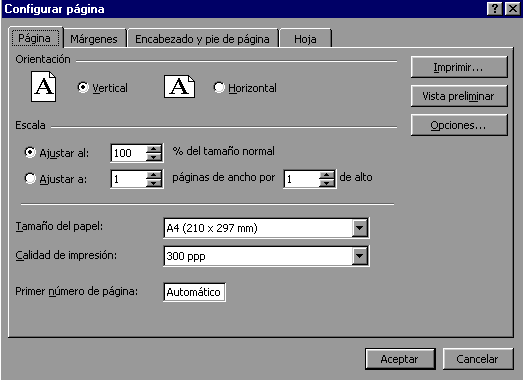
Task: Decrease the Ajustar al percentage spinner
Action: click(154, 156)
